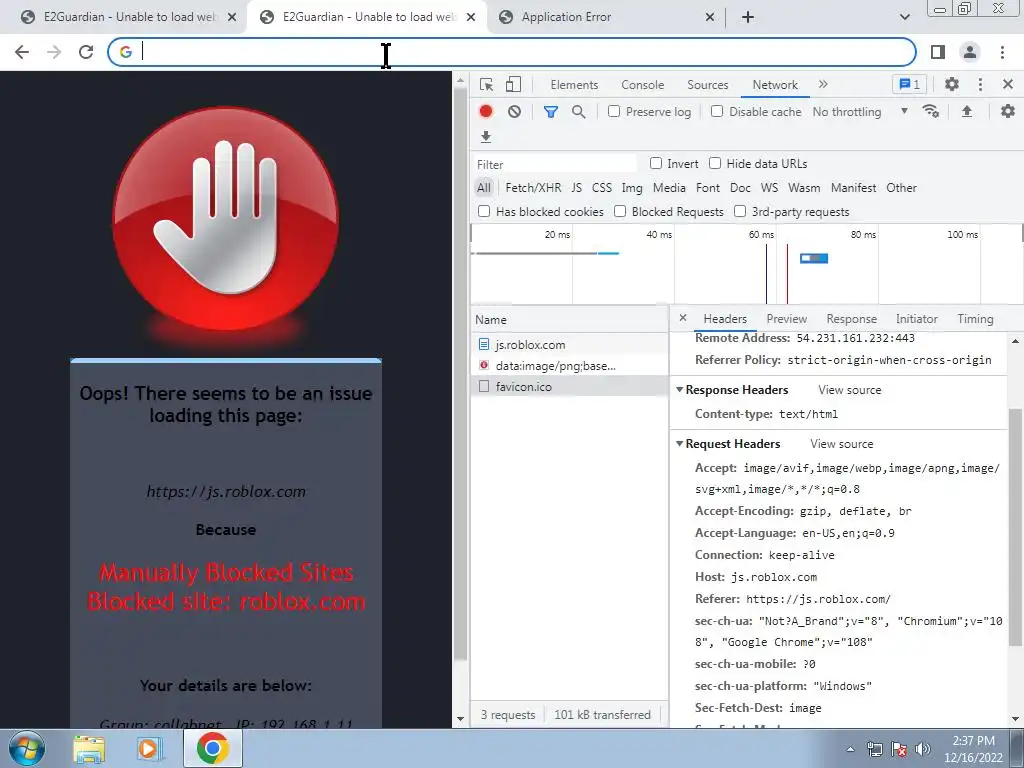View source of Request Headers

tap(842, 444)
